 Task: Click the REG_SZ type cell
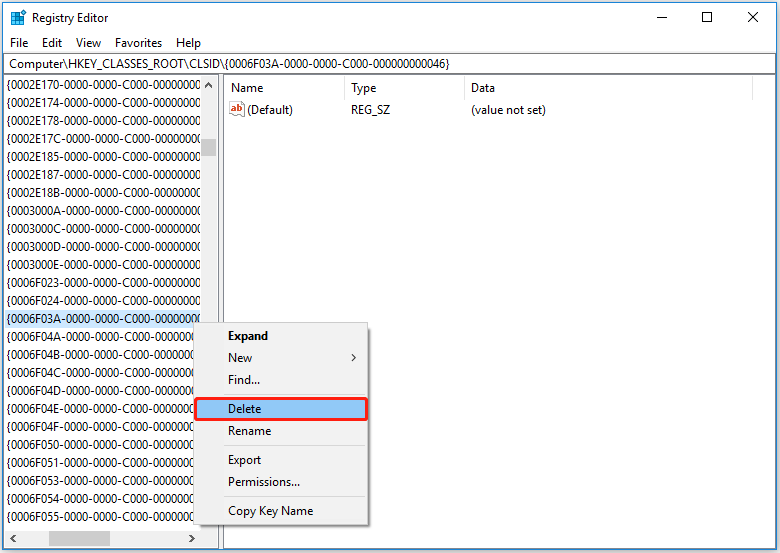coord(370,110)
